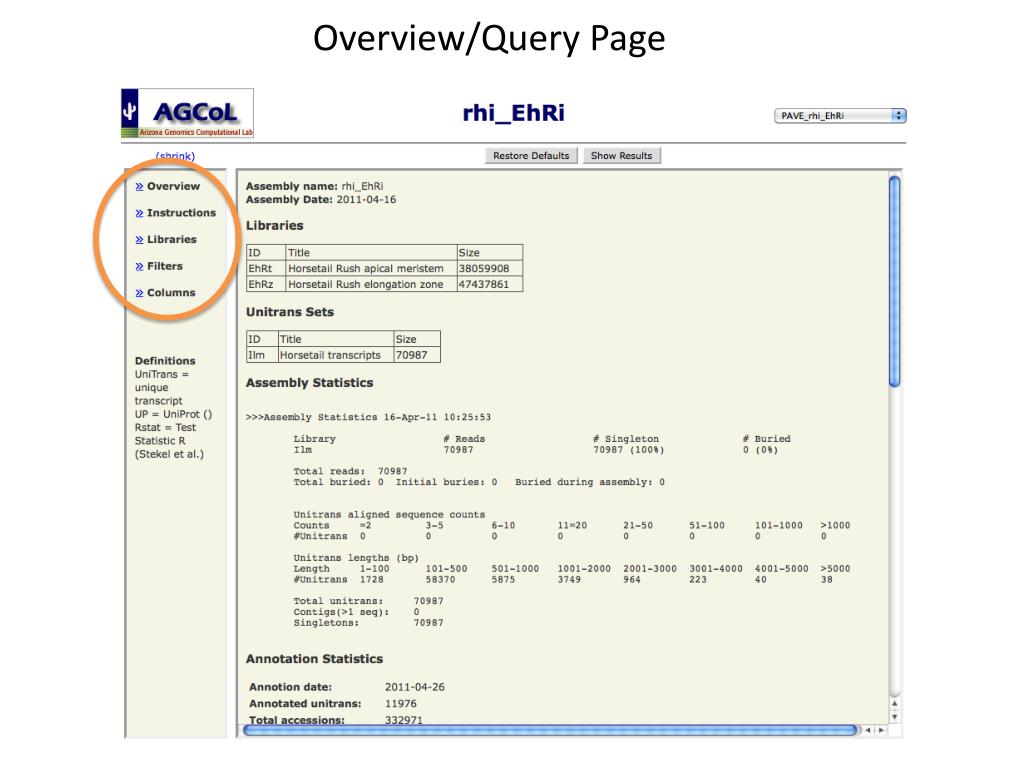Click the scroll right arrow
The height and width of the screenshot is (768, 1024).
[x=882, y=730]
